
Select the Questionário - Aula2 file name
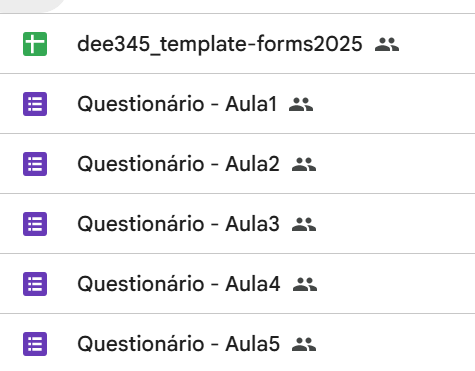pyautogui.click(x=178, y=164)
